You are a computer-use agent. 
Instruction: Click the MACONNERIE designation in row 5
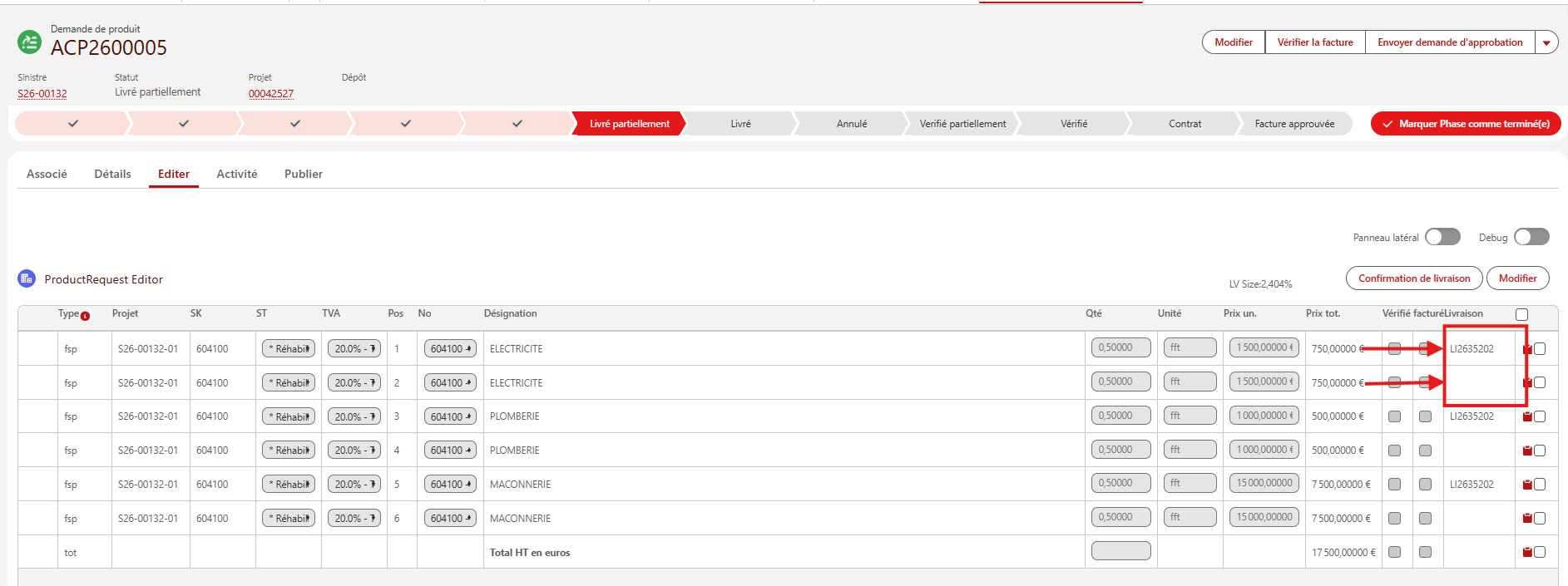point(520,485)
